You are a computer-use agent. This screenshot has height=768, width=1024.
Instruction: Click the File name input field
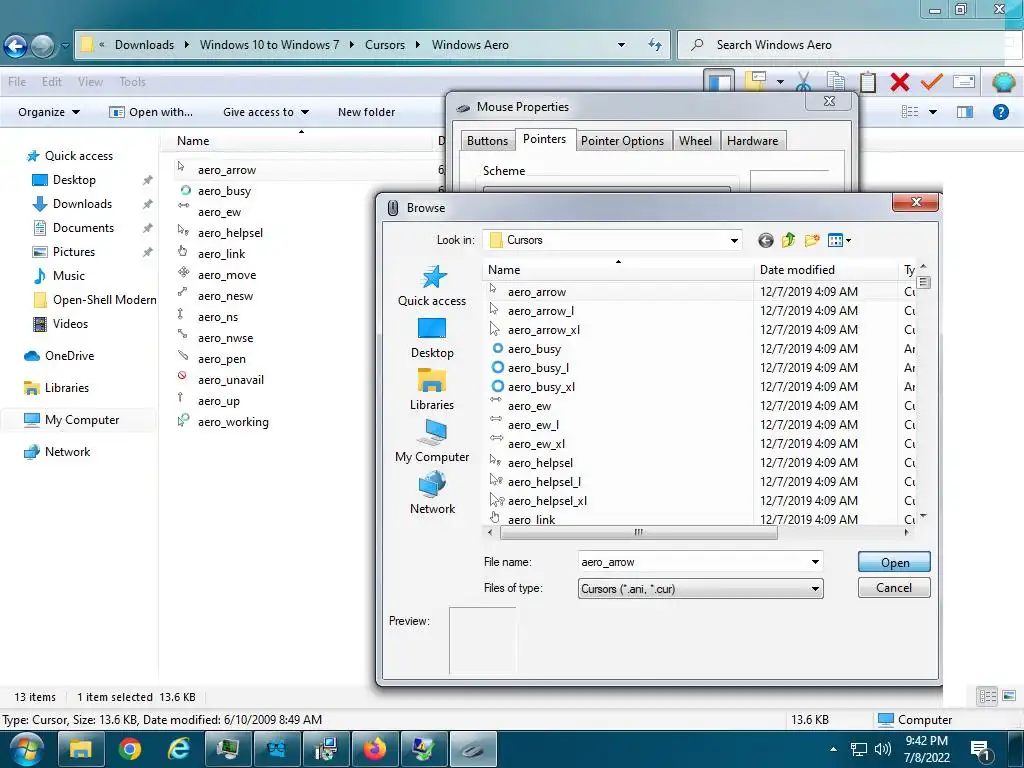click(694, 562)
